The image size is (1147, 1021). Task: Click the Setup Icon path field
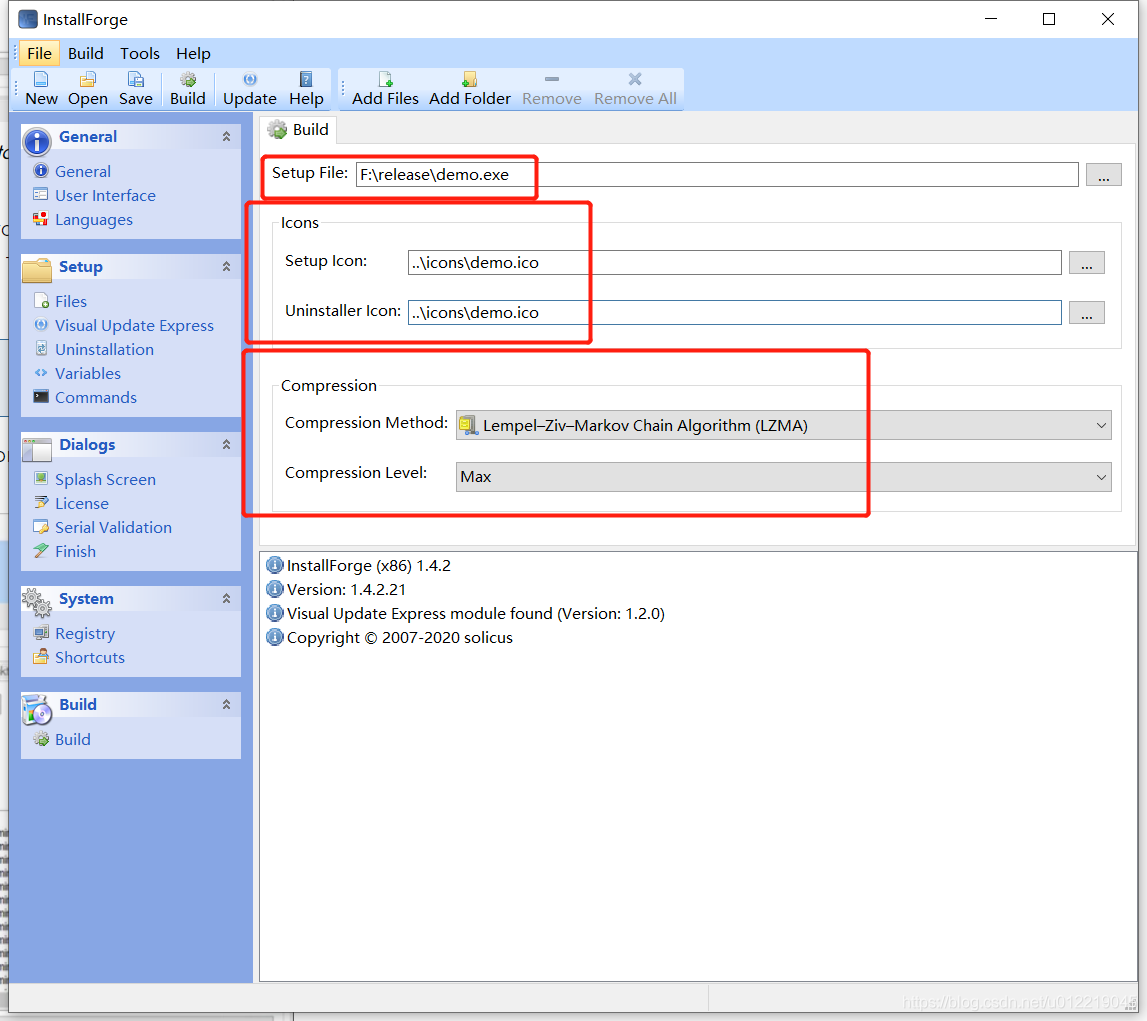(x=734, y=263)
